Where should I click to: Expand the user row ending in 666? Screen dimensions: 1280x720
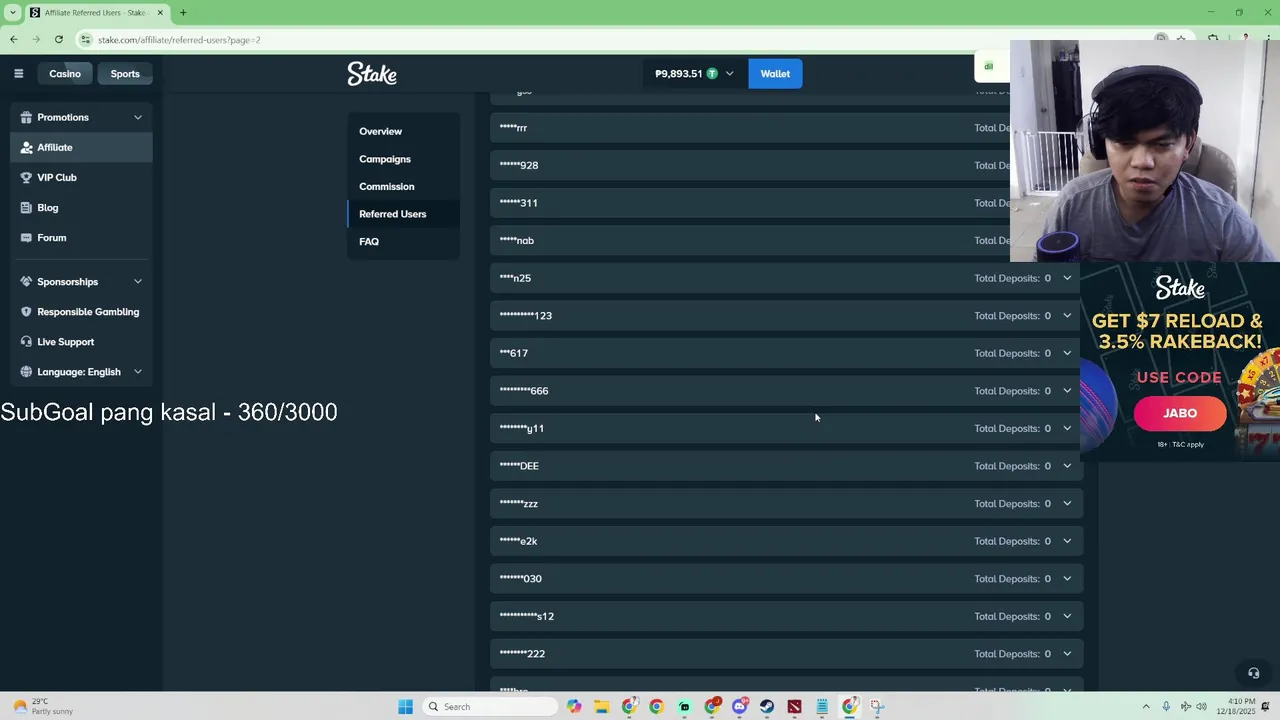(1067, 390)
